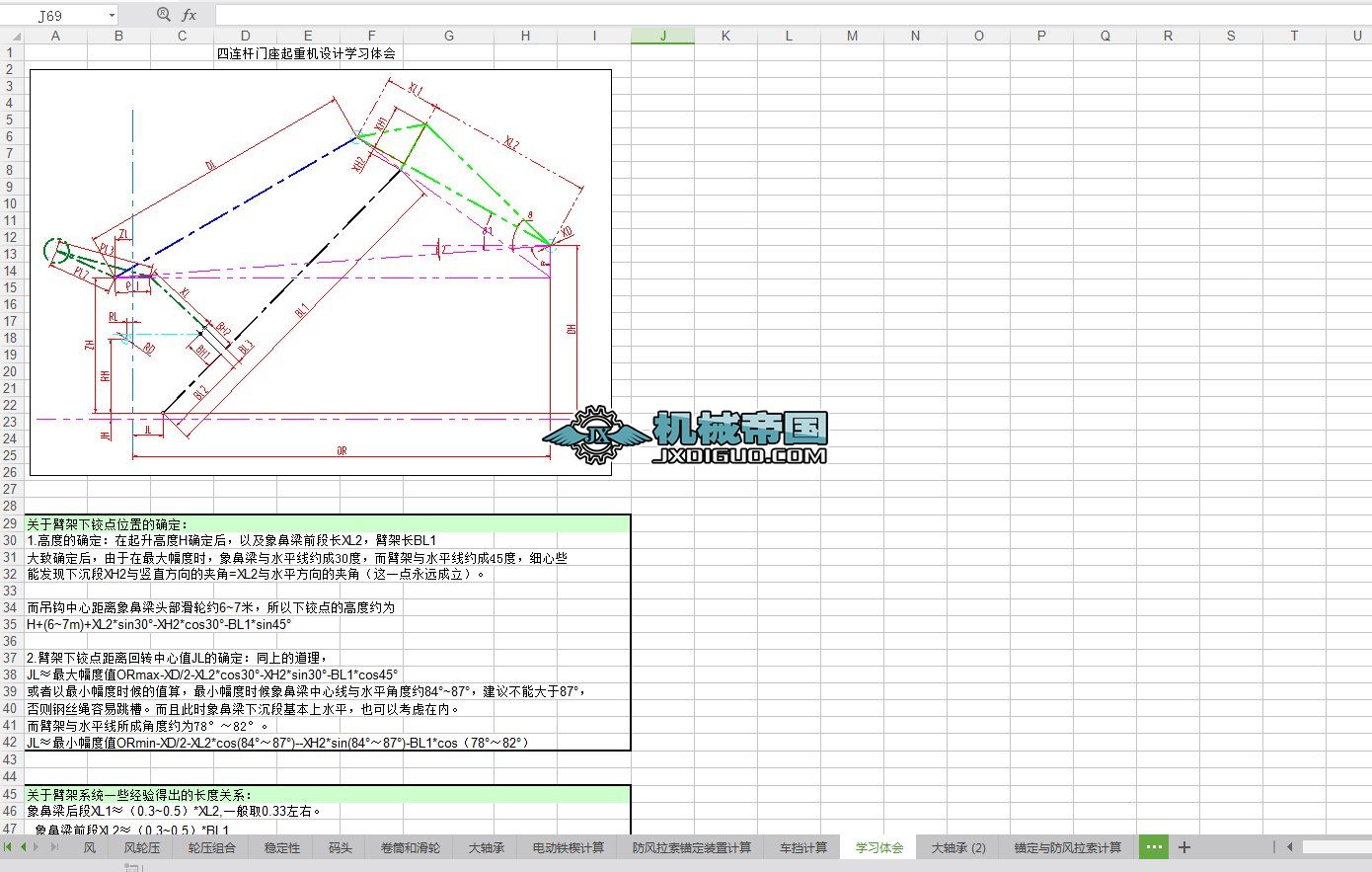
Task: Switch to the 车挡计算 sheet tab
Action: click(803, 847)
